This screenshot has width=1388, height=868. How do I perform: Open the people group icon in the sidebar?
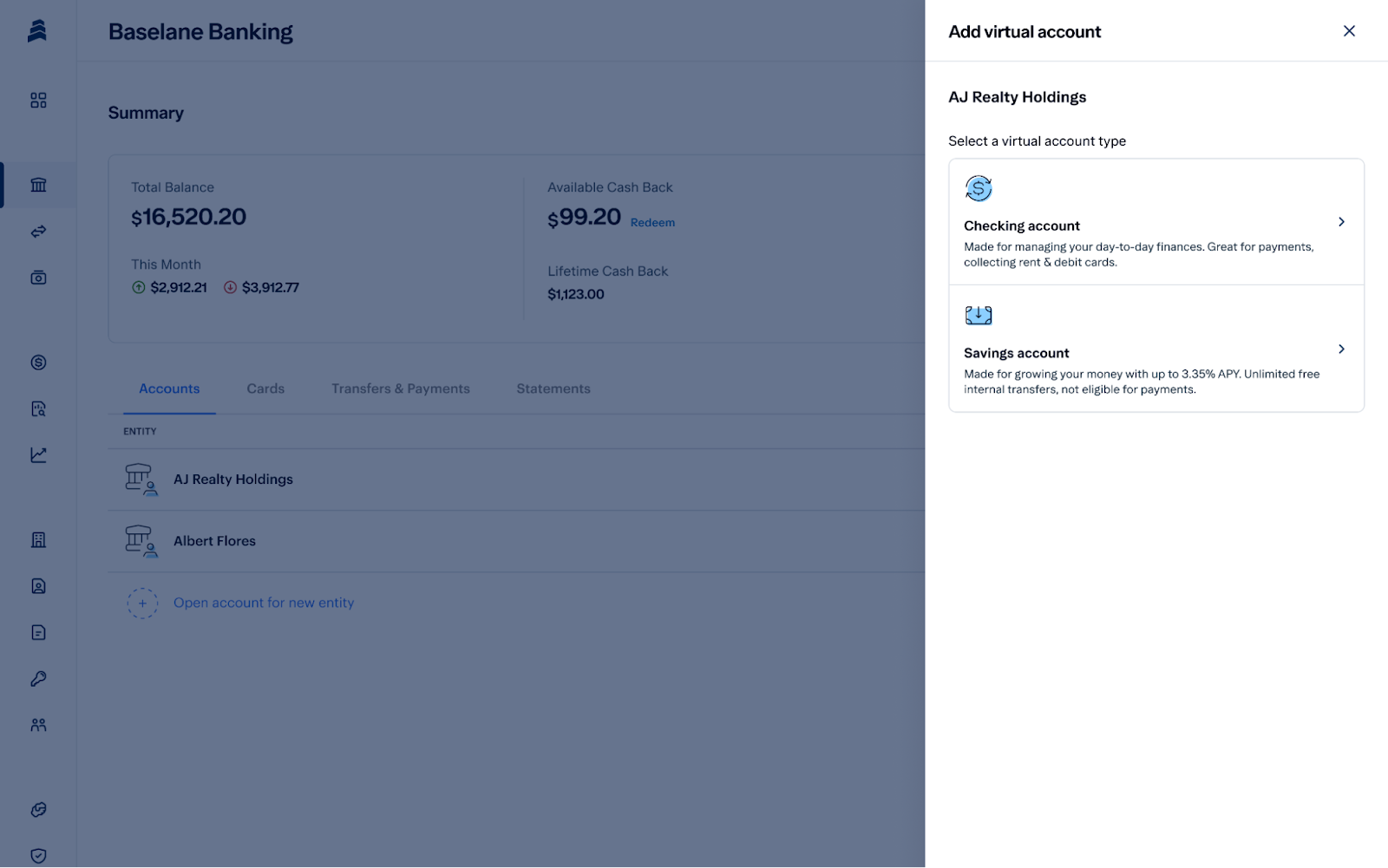(x=38, y=725)
